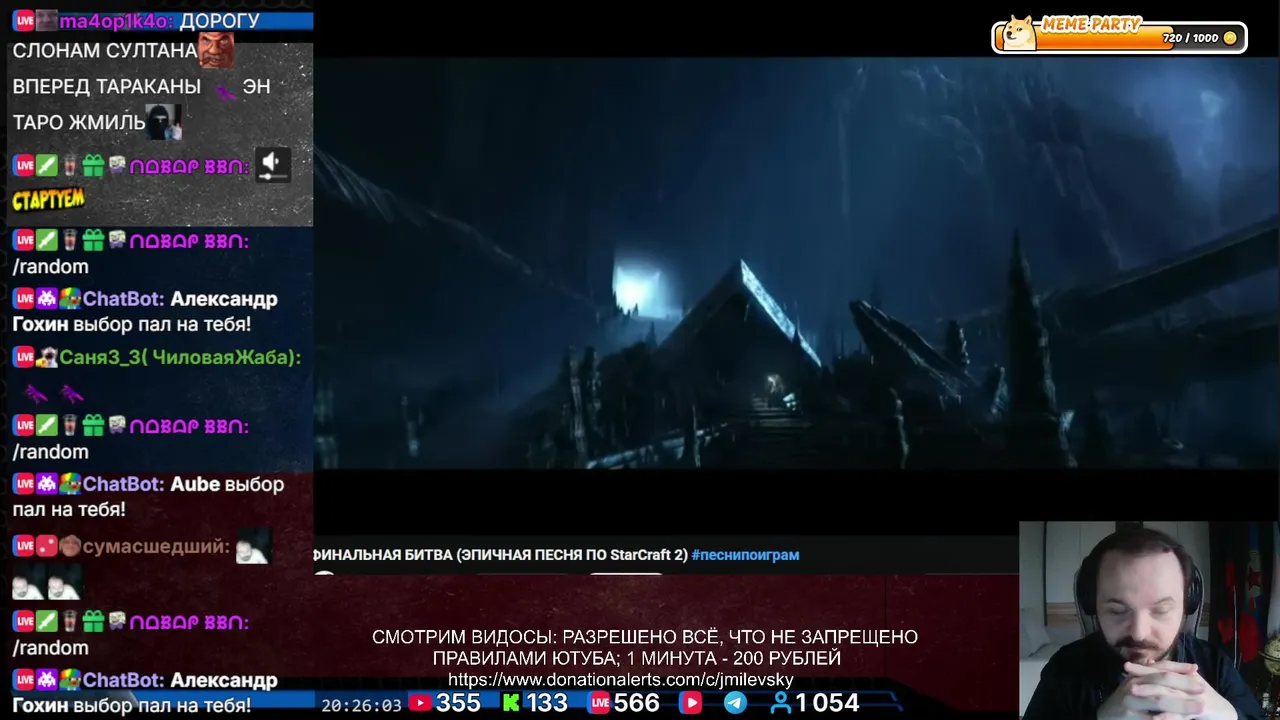This screenshot has width=1280, height=720.
Task: Click the total count 1 054
Action: 828,704
